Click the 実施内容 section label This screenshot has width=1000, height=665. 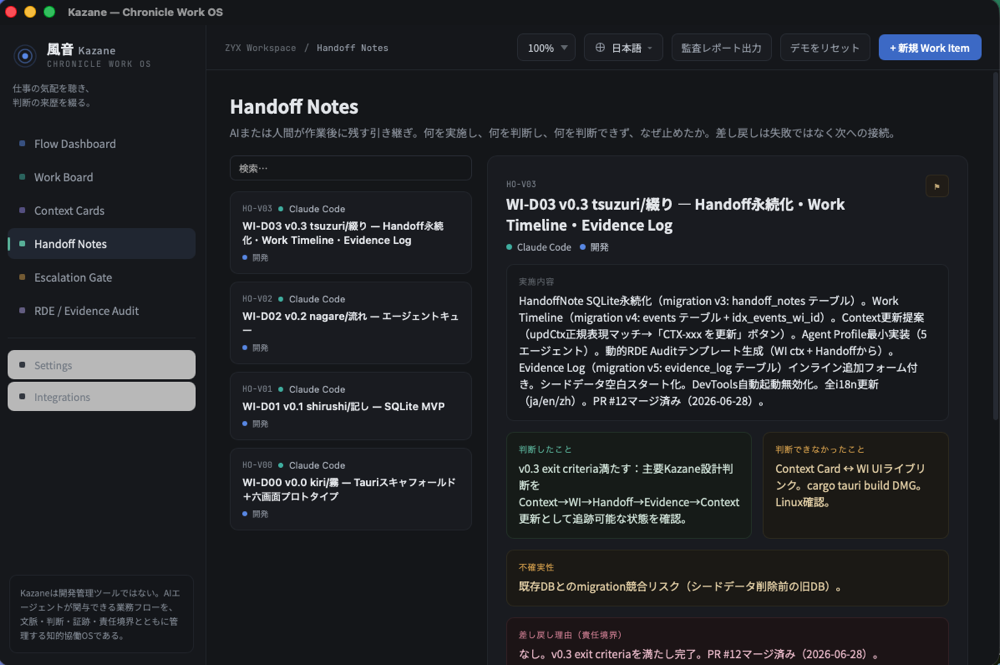(536, 282)
